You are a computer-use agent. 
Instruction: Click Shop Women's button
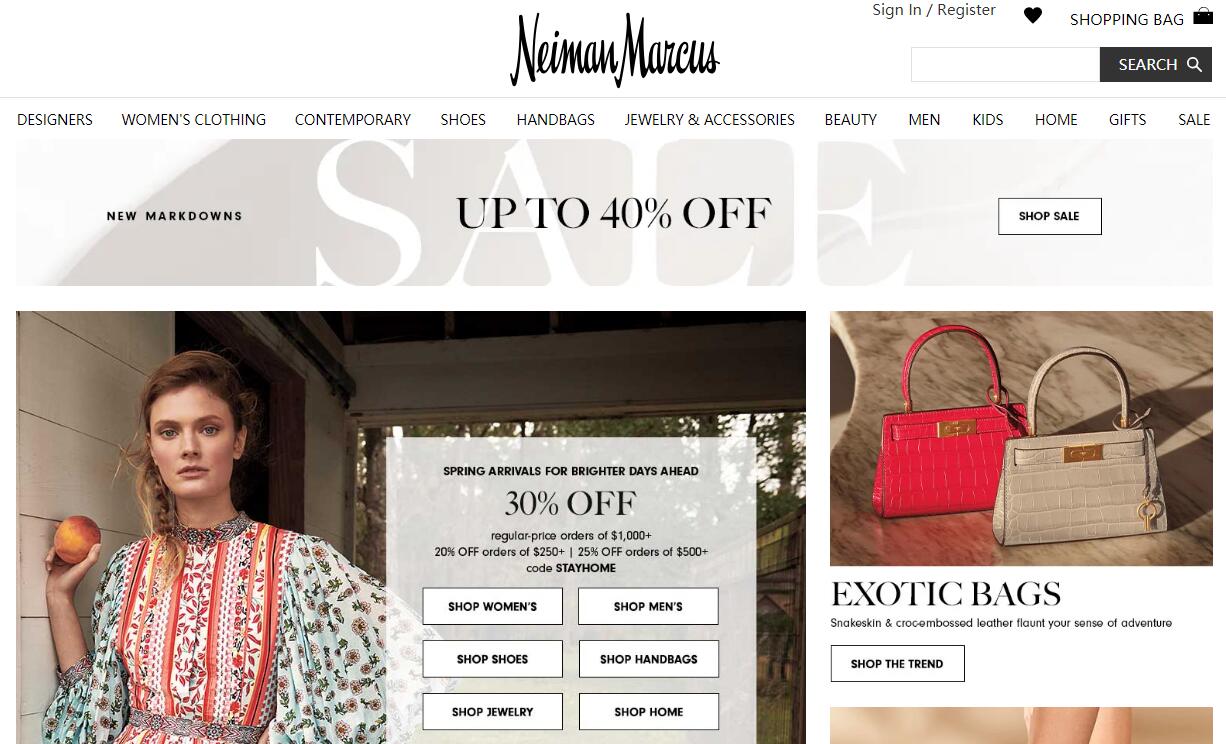click(492, 606)
